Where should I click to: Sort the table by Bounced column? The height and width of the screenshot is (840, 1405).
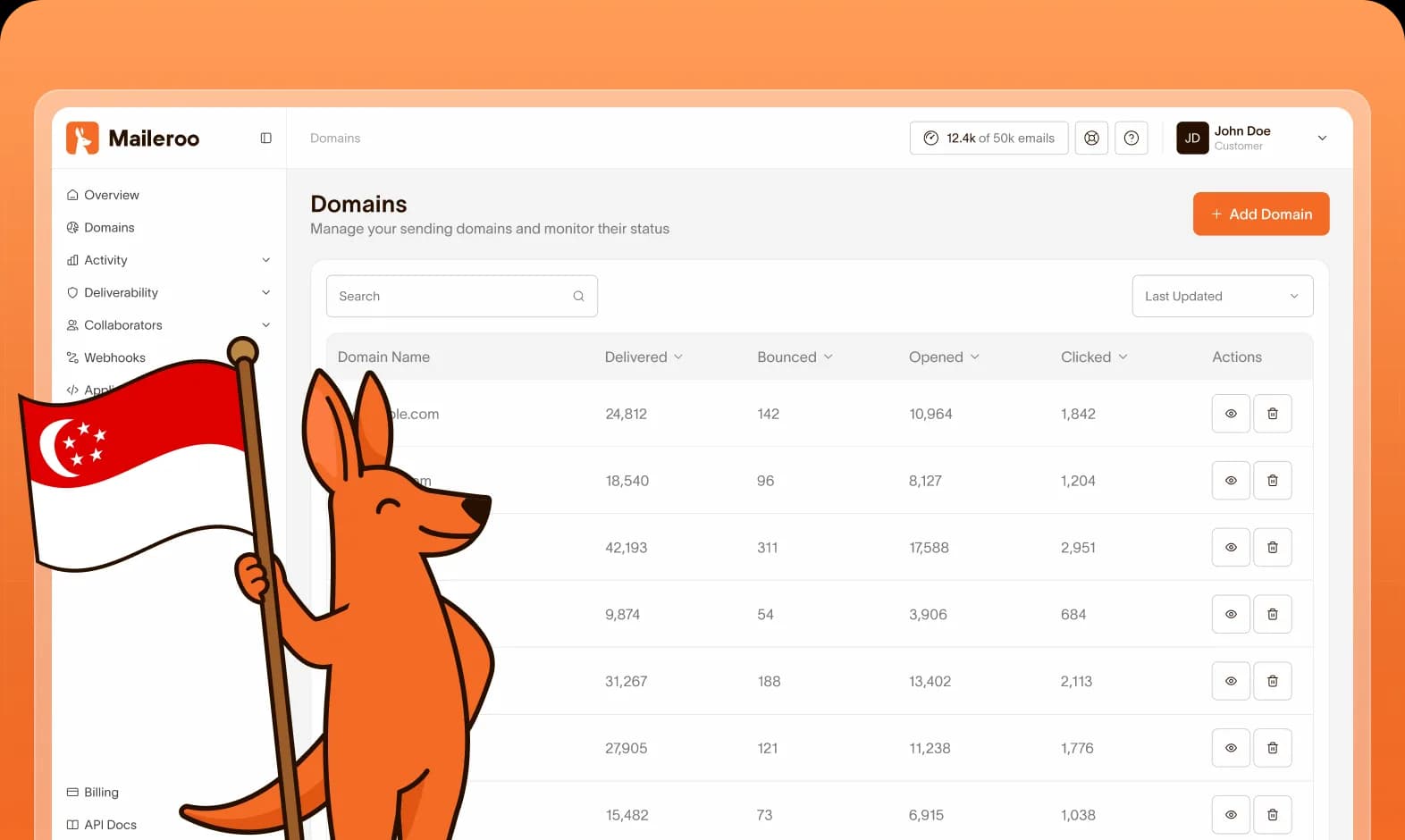click(795, 357)
